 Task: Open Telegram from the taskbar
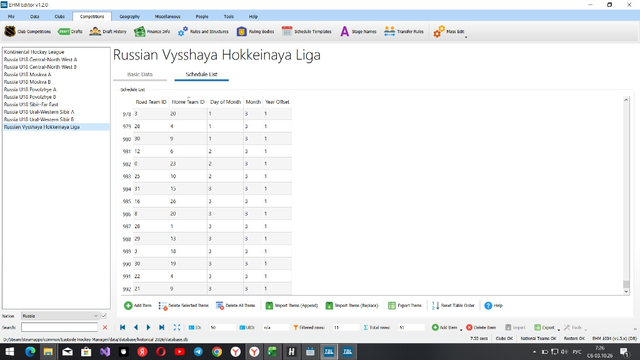point(198,351)
